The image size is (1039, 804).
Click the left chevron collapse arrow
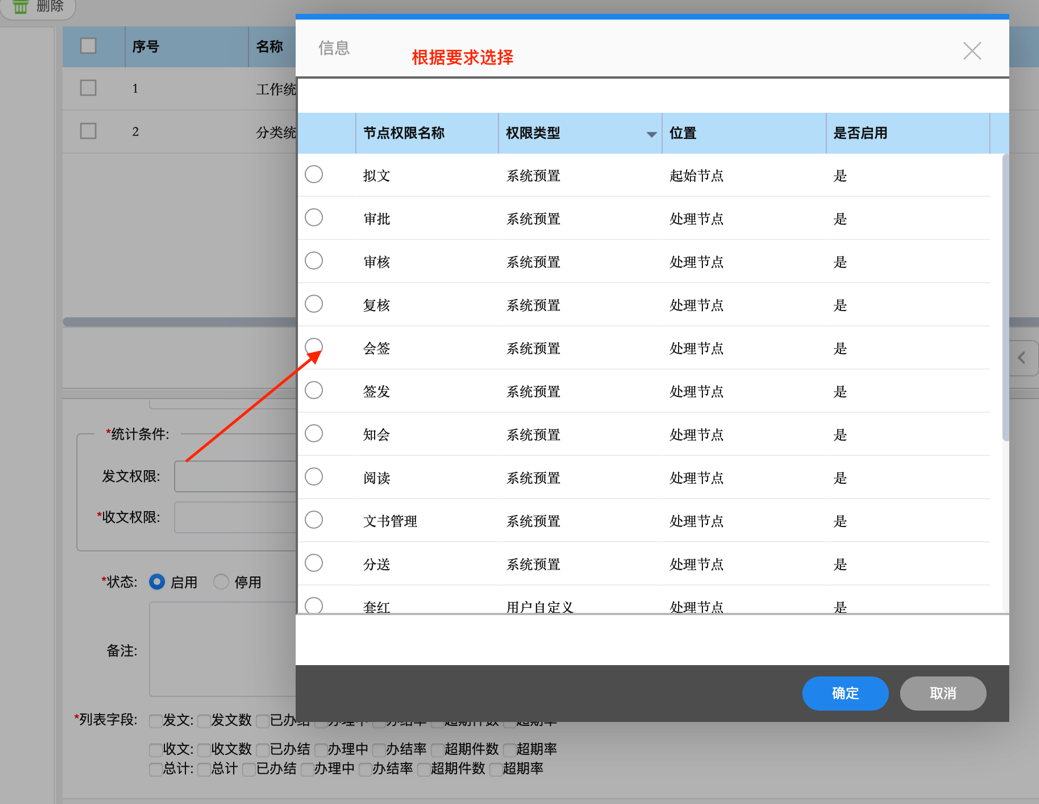tap(1021, 358)
